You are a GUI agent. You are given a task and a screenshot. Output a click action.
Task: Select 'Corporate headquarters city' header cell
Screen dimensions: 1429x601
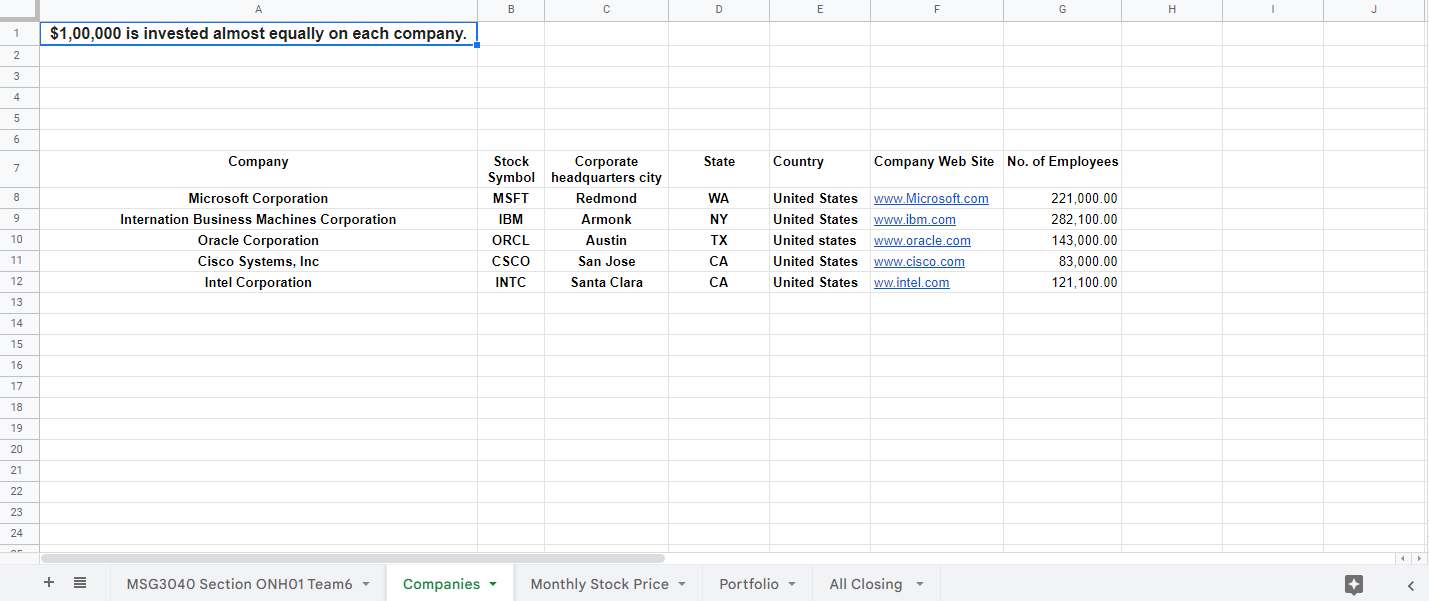pyautogui.click(x=606, y=169)
